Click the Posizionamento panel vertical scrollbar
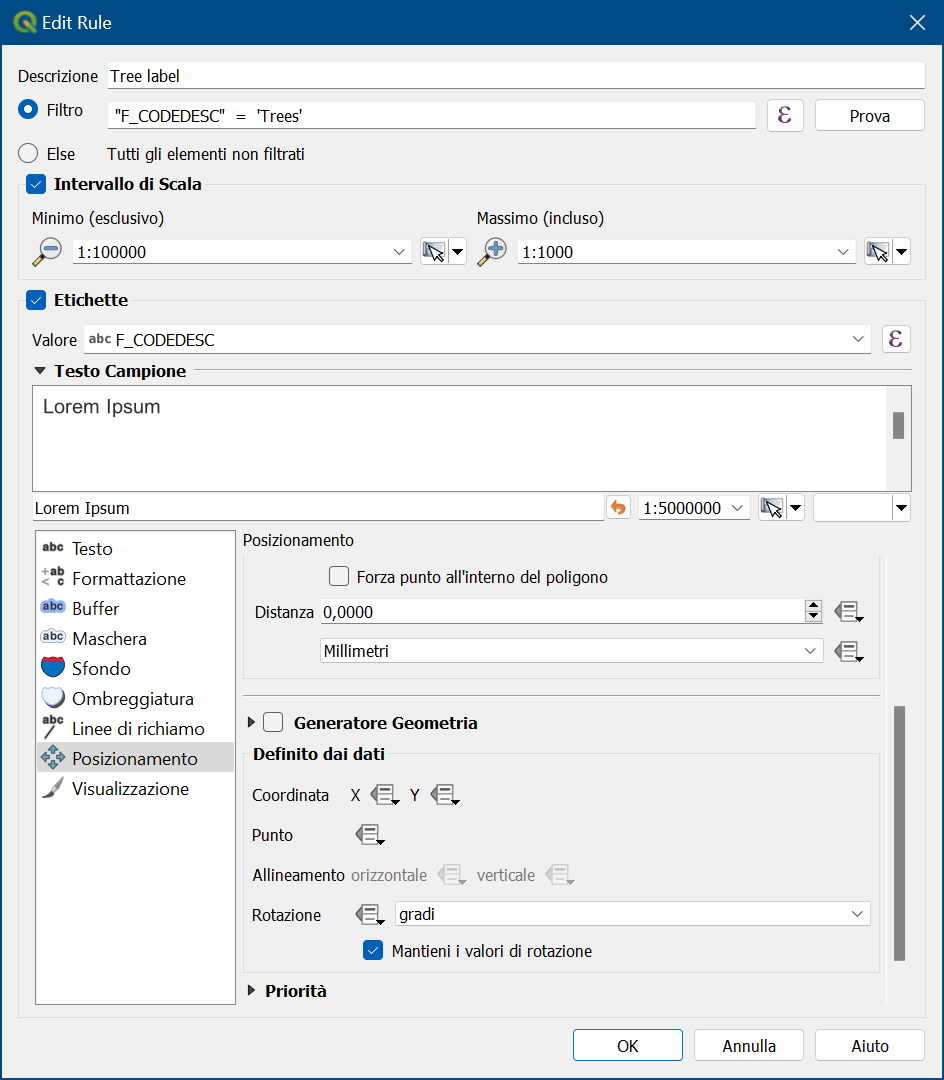 tap(899, 833)
